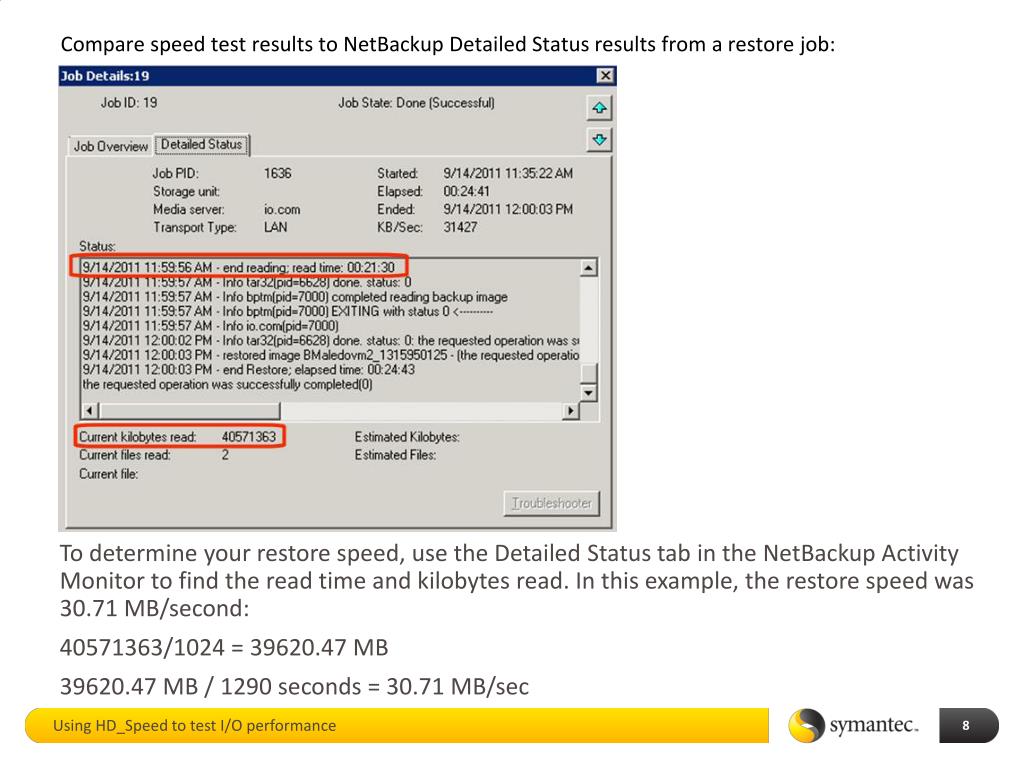The width and height of the screenshot is (1024, 768).
Task: Click the Current files read value 2
Action: 225,455
